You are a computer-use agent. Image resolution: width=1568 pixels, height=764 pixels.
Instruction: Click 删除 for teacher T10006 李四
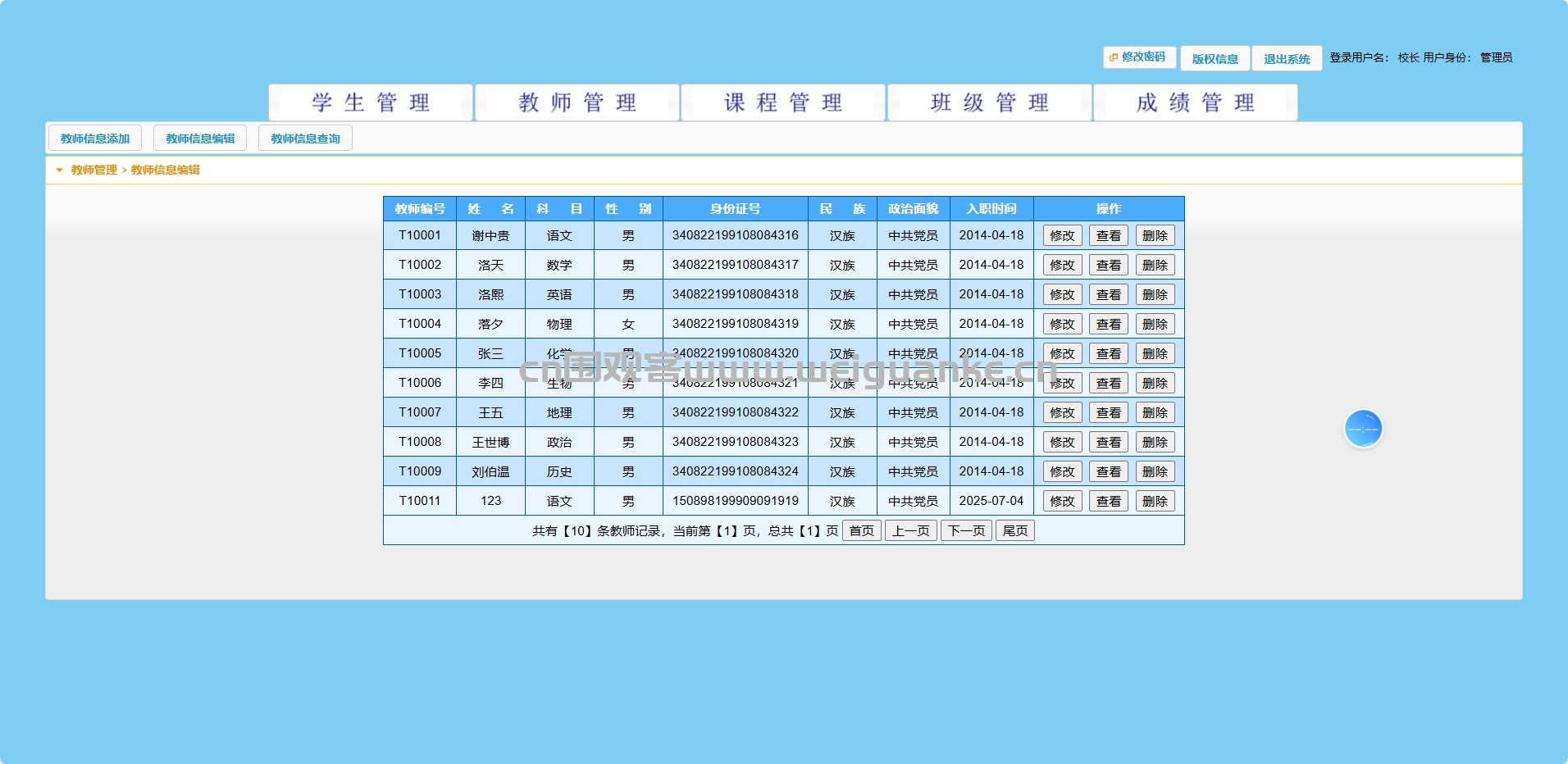1155,383
